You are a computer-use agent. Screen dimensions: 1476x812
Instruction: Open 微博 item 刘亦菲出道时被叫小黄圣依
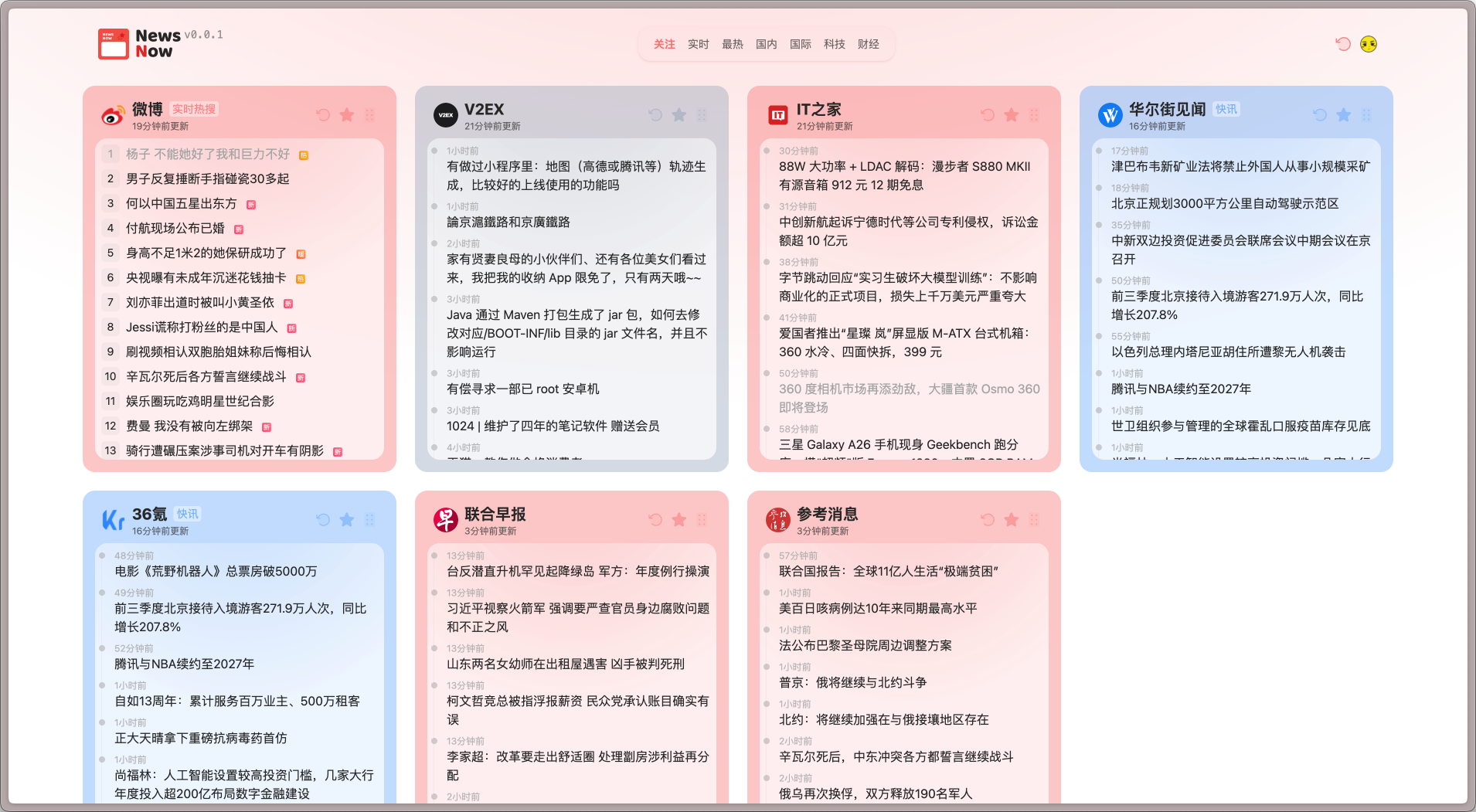click(x=200, y=302)
